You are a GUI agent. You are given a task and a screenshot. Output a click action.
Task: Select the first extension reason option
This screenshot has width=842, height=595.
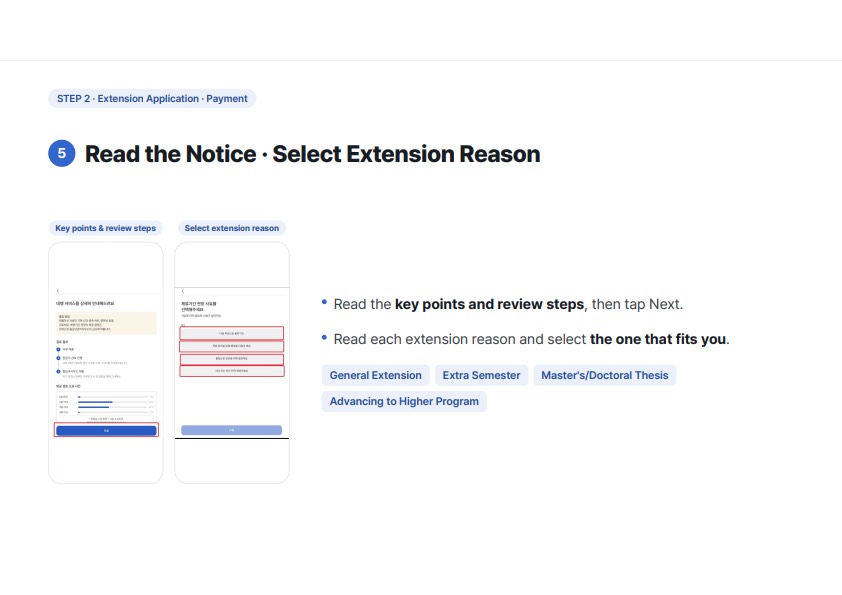[231, 333]
